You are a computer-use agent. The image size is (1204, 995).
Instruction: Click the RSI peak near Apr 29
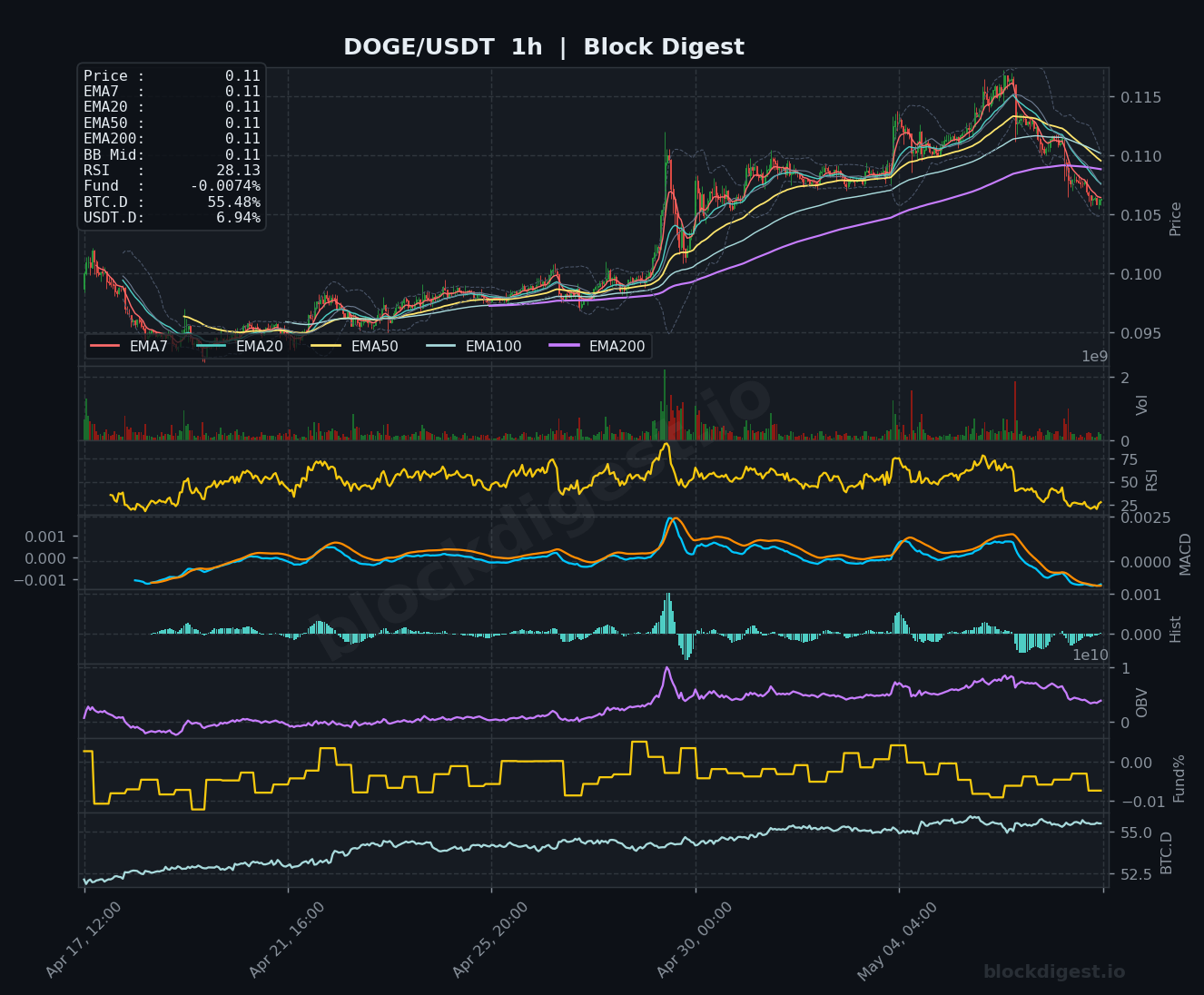[666, 444]
